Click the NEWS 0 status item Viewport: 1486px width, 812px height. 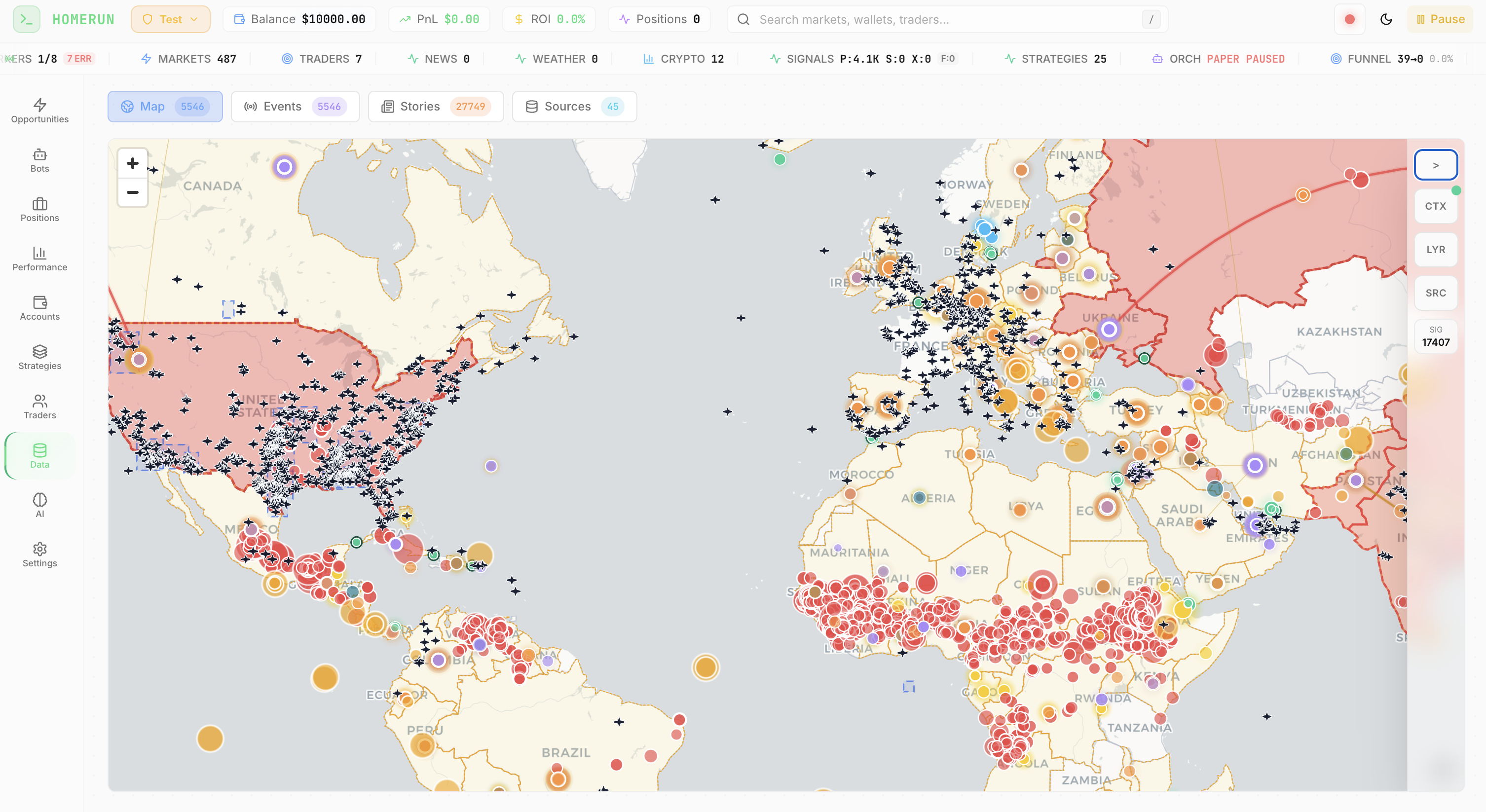click(x=439, y=59)
